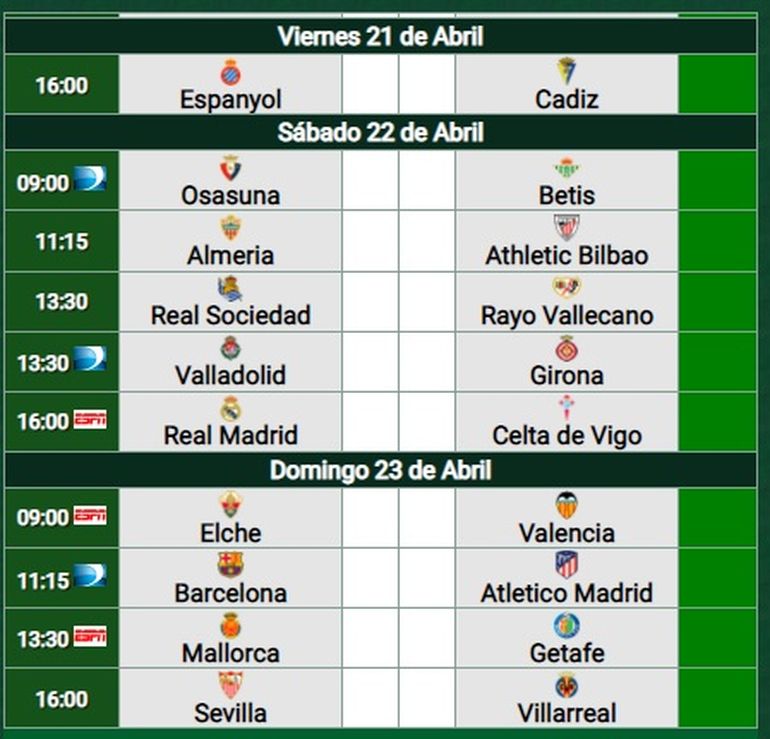Select the Valencia bat crest
The image size is (770, 739).
tap(567, 506)
